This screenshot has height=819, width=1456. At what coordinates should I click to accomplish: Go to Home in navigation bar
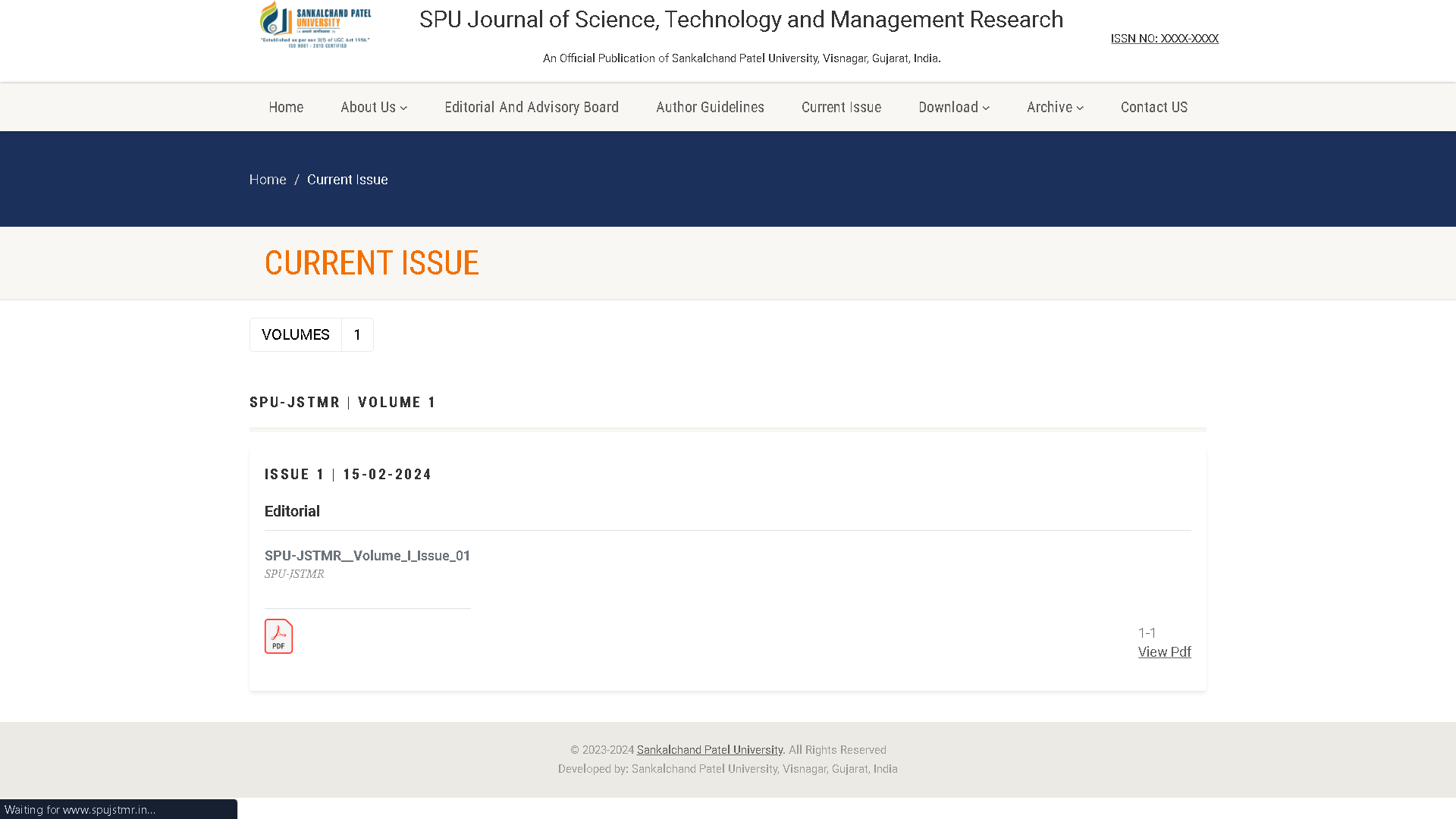286,108
